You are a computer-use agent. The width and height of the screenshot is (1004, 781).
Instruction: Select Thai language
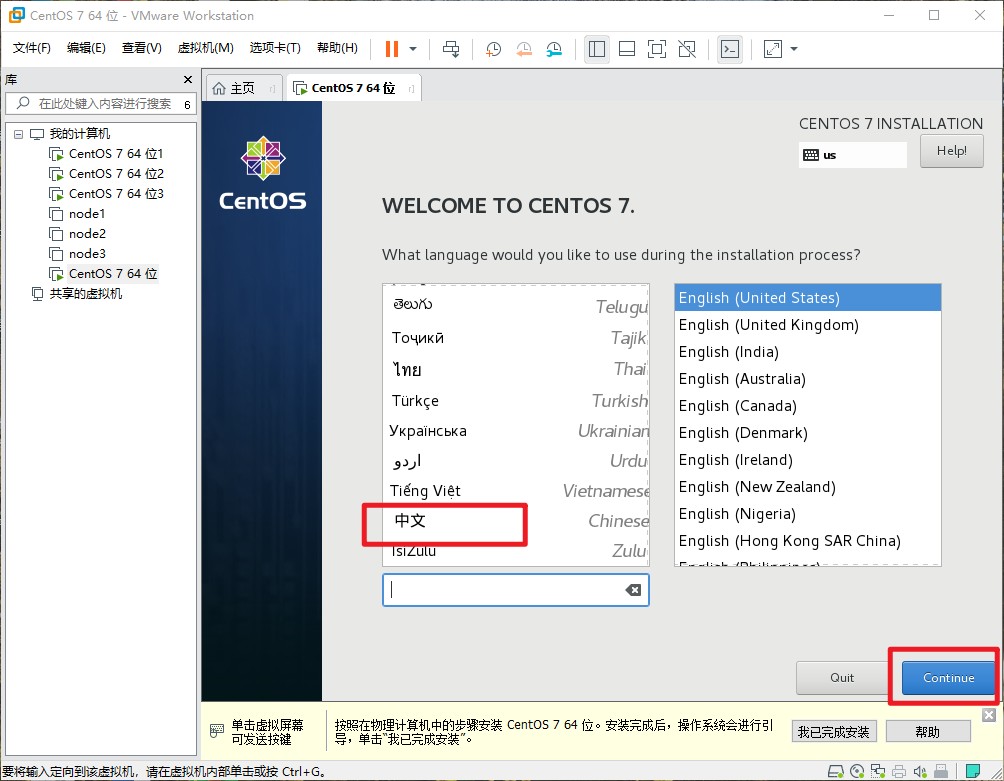(516, 369)
